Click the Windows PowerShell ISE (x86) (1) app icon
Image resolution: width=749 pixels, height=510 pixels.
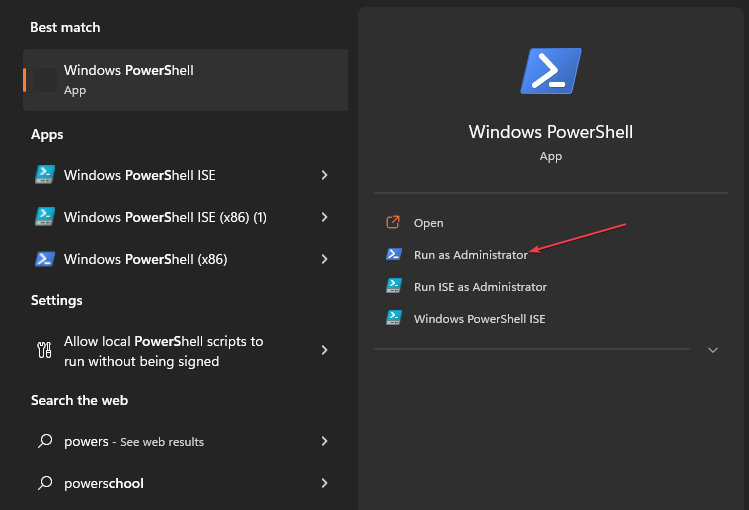pyautogui.click(x=44, y=217)
